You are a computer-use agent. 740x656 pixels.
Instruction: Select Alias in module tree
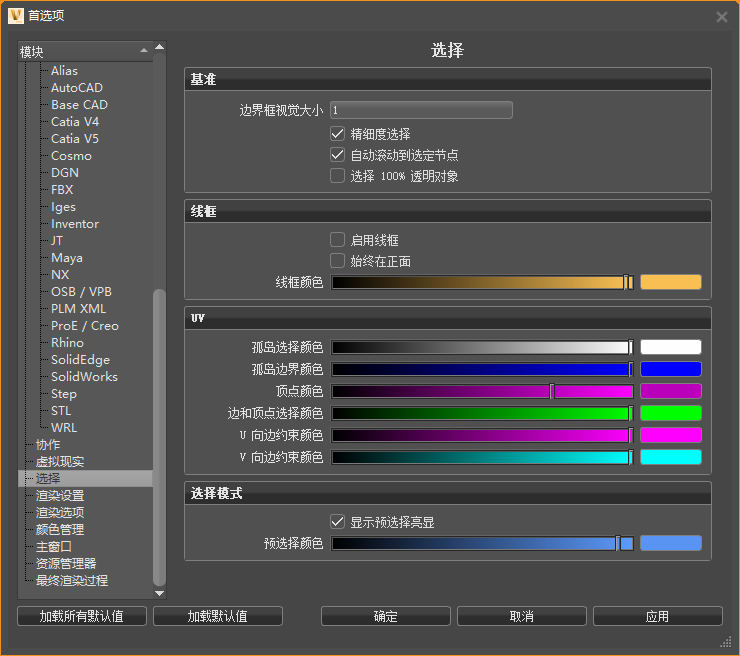point(64,71)
